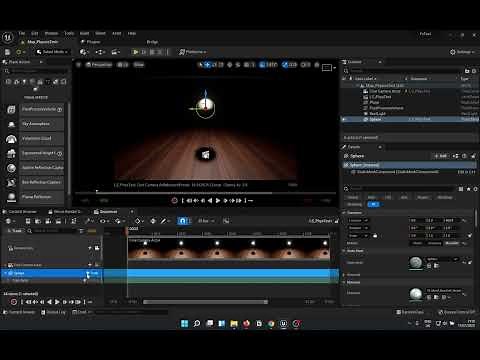Screen dimensions: 480x360
Task: Click the Unreal Engine logo icon
Action: (x=7, y=37)
